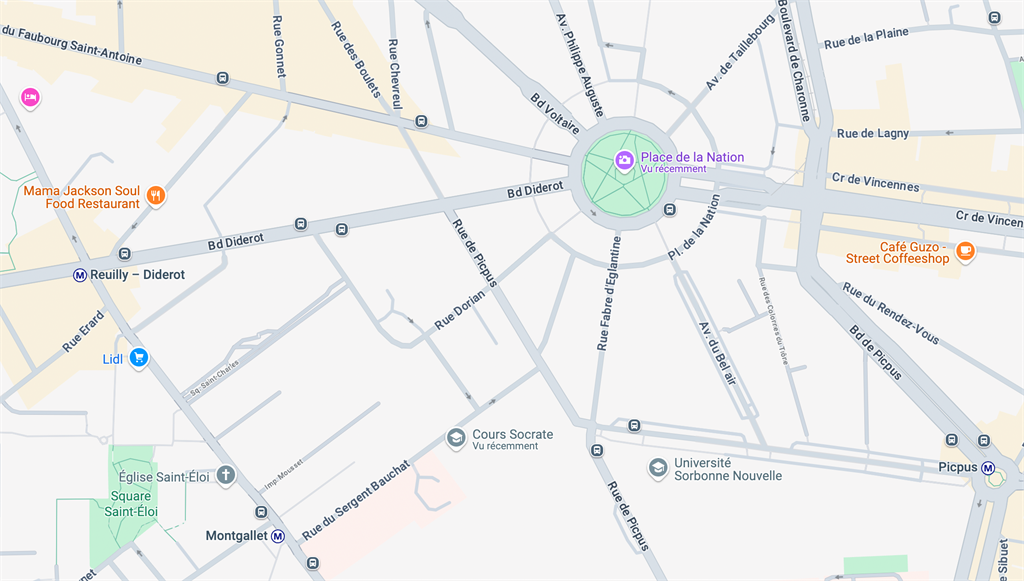Screen dimensions: 1024x581
Task: Select the Picpus metro station marker
Action: (988, 467)
